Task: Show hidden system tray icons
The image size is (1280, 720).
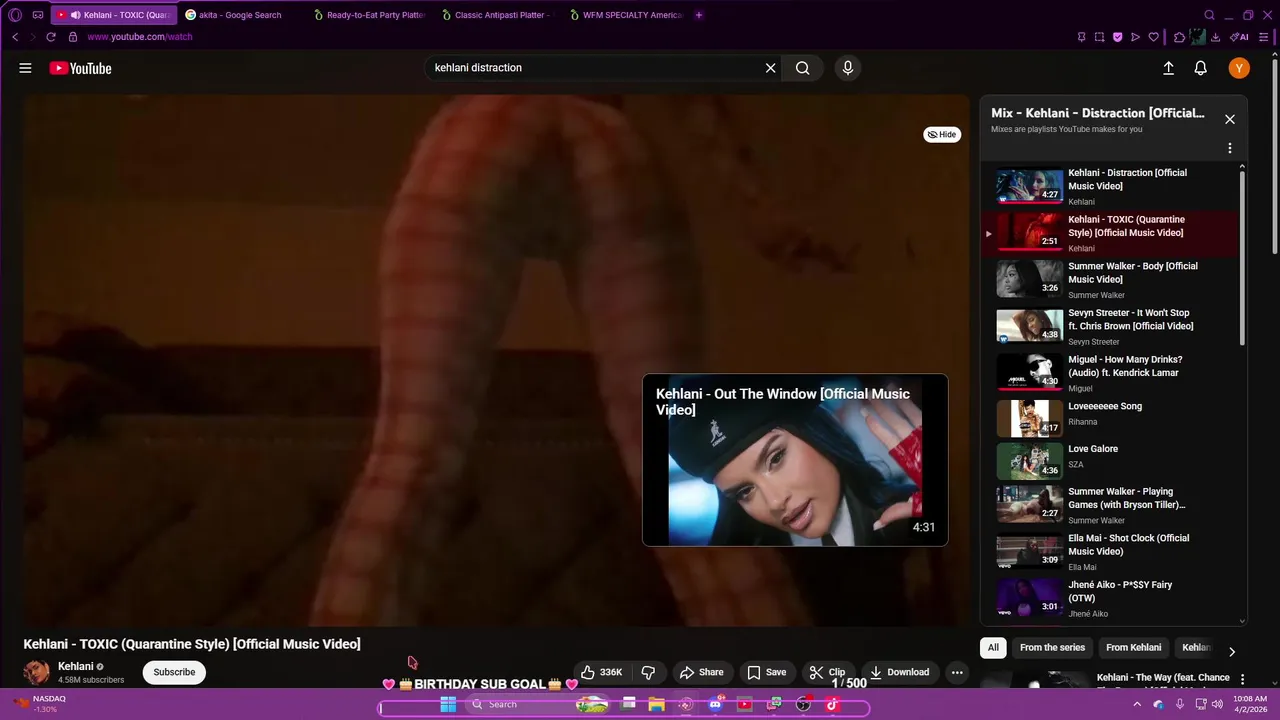Action: coord(1136,704)
